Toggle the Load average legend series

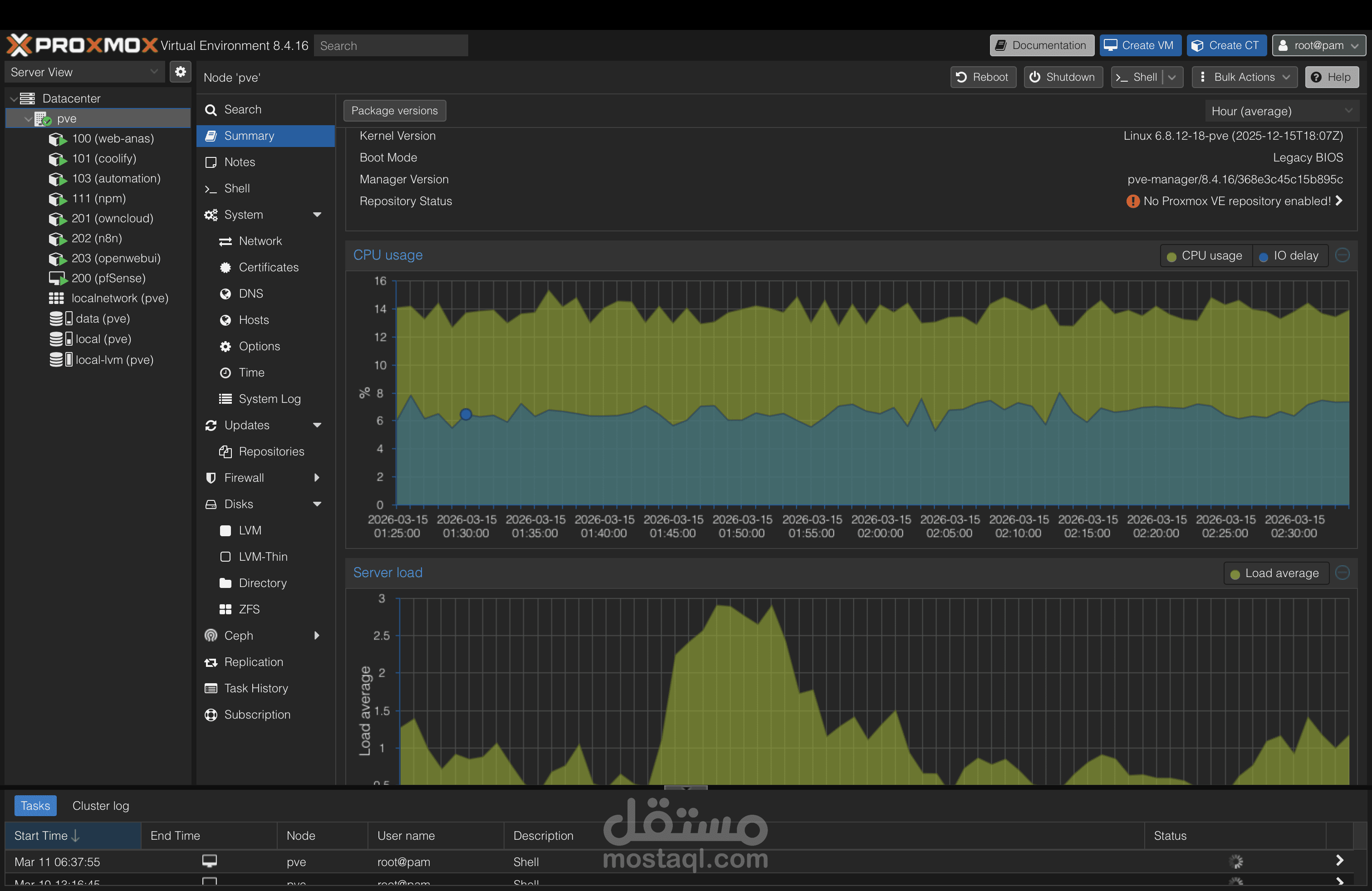(x=1275, y=573)
